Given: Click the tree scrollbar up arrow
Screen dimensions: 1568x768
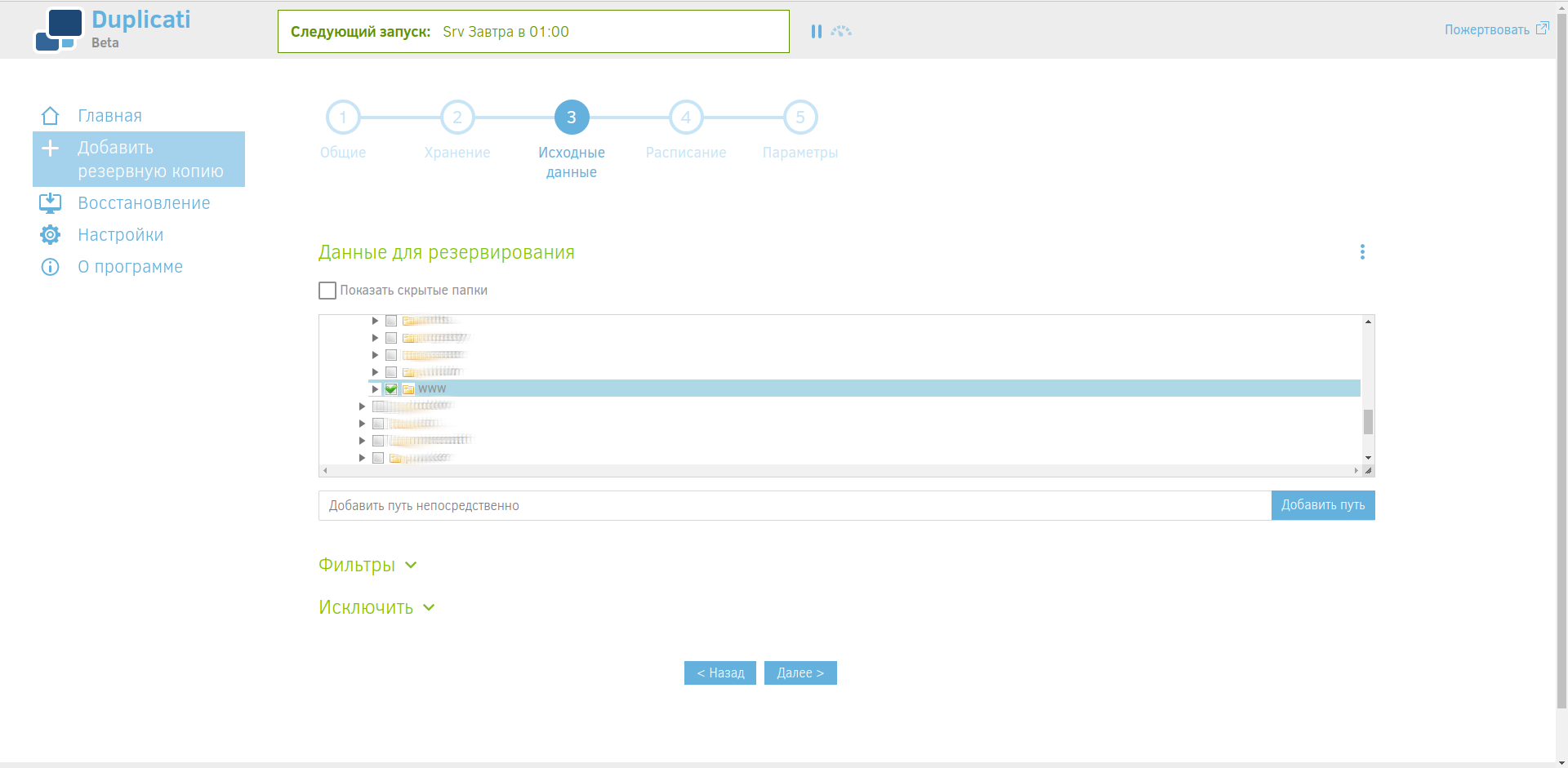Looking at the screenshot, I should coord(1368,322).
